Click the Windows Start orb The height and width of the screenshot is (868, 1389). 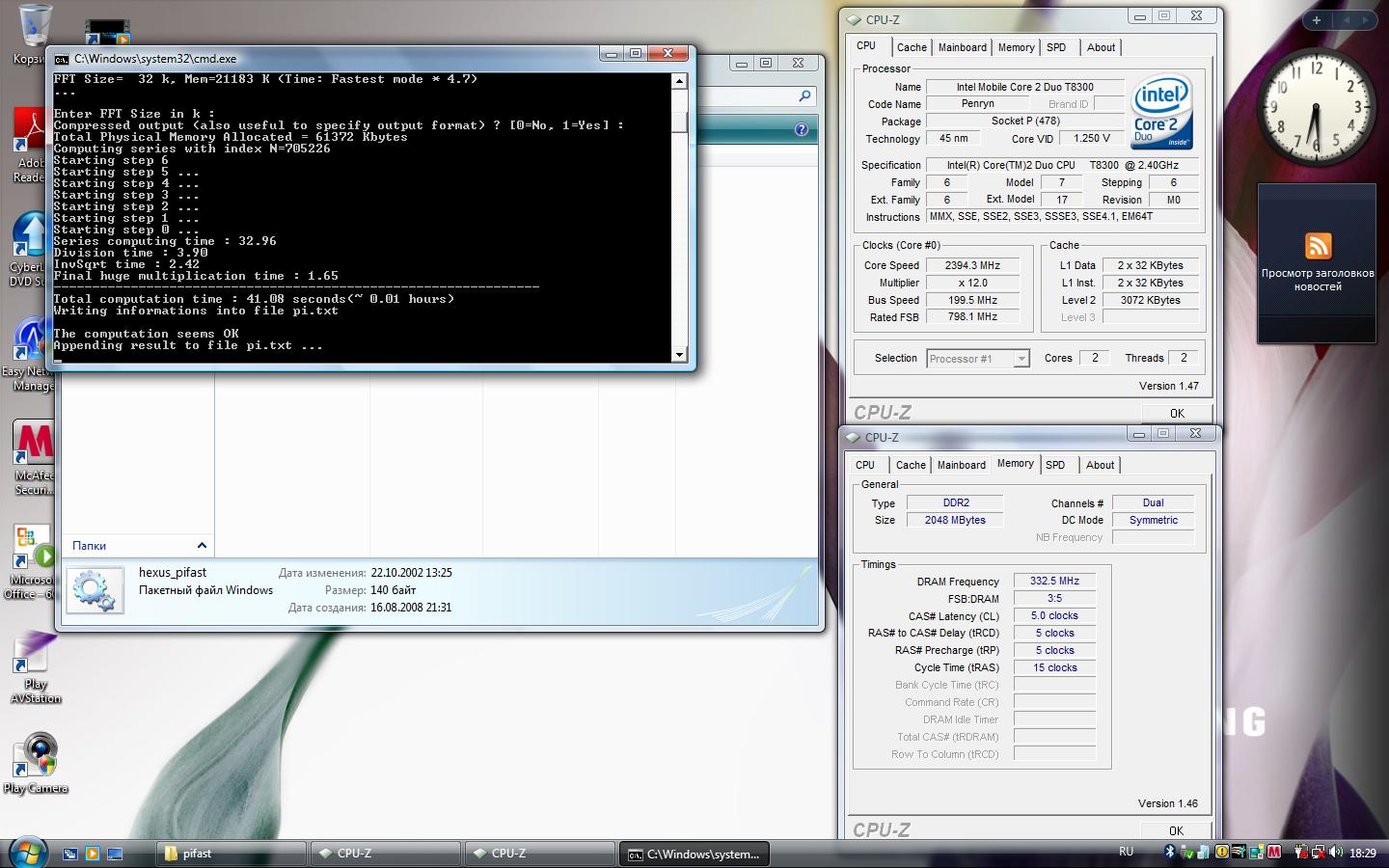pyautogui.click(x=26, y=853)
